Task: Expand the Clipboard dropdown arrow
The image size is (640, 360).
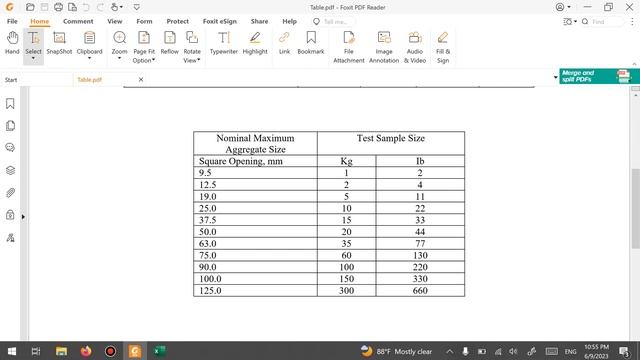Action: pyautogui.click(x=89, y=59)
